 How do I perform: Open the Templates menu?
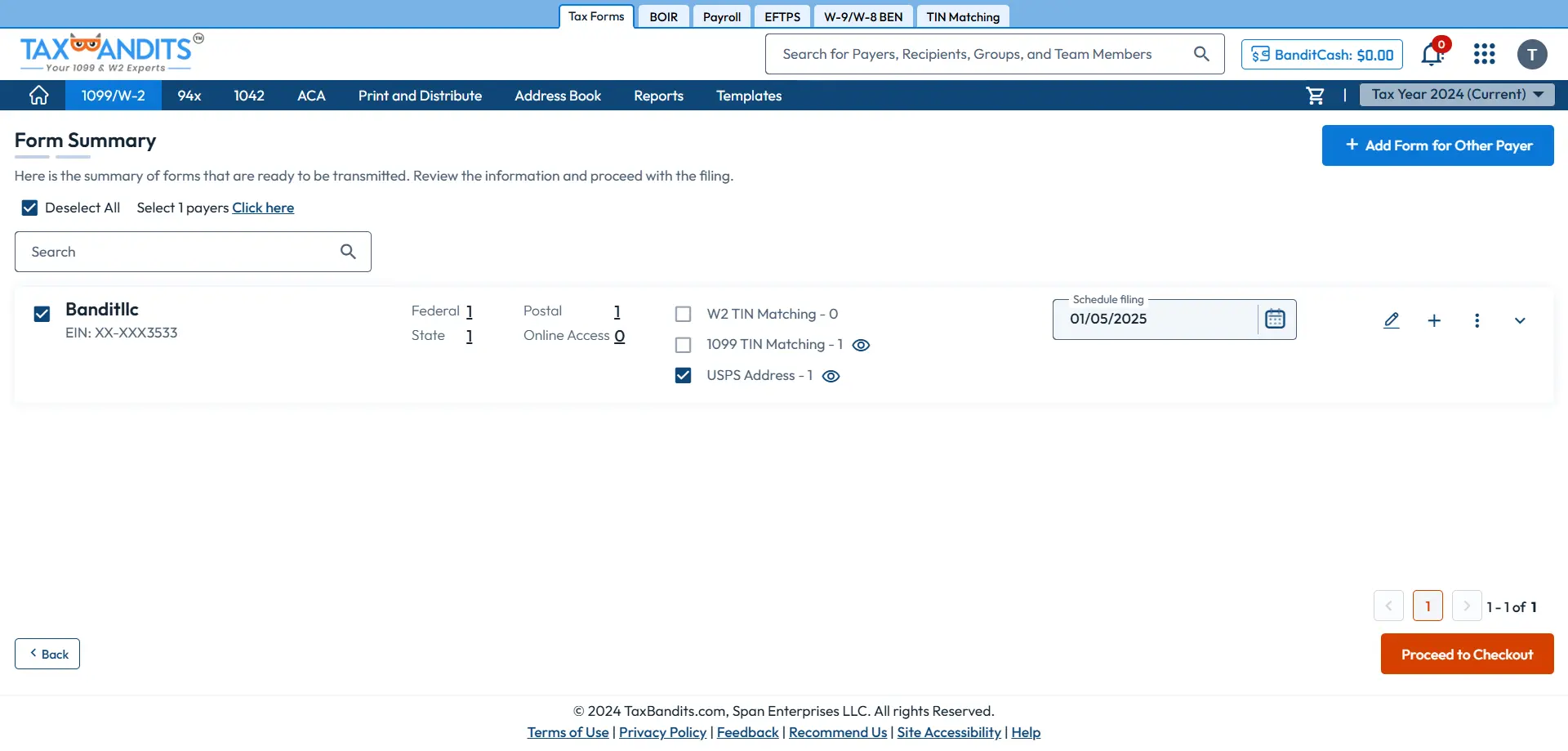click(x=749, y=96)
